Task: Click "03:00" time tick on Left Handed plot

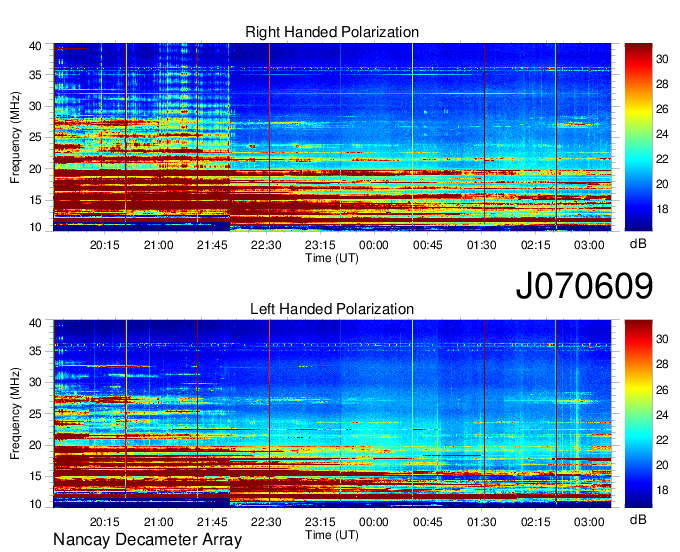Action: coord(589,522)
